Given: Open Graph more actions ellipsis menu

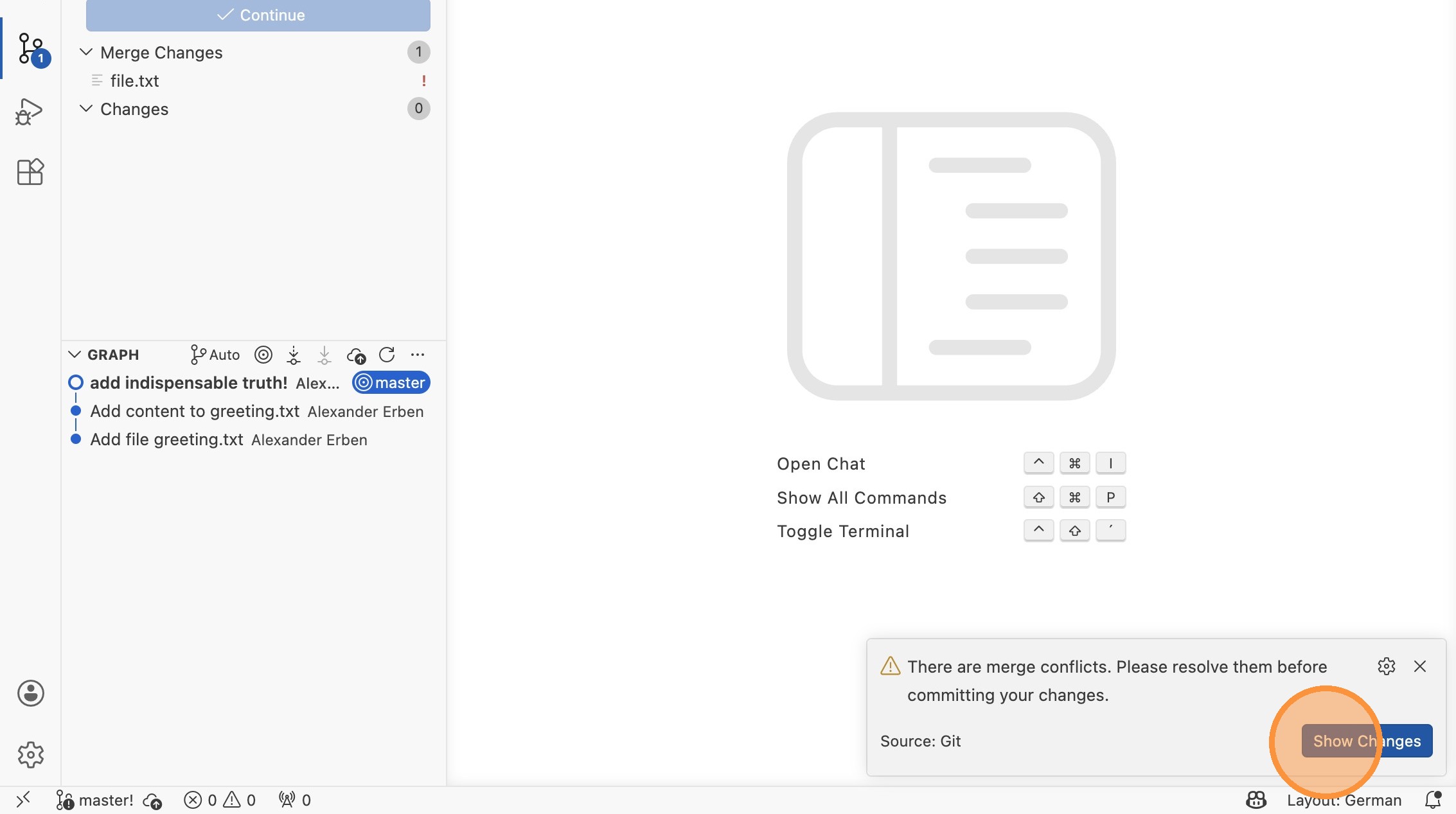Looking at the screenshot, I should (x=418, y=355).
